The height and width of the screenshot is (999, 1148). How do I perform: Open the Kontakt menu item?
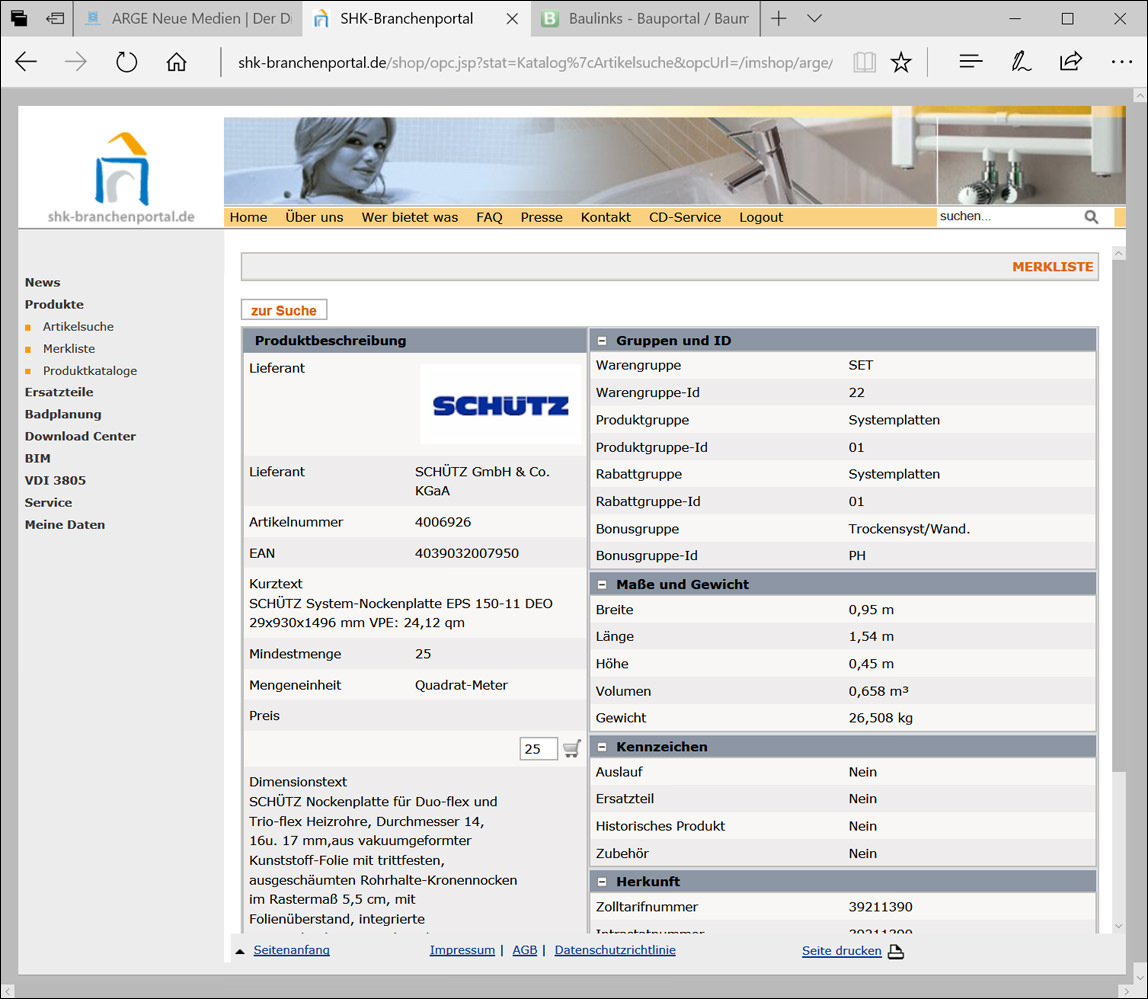tap(605, 218)
